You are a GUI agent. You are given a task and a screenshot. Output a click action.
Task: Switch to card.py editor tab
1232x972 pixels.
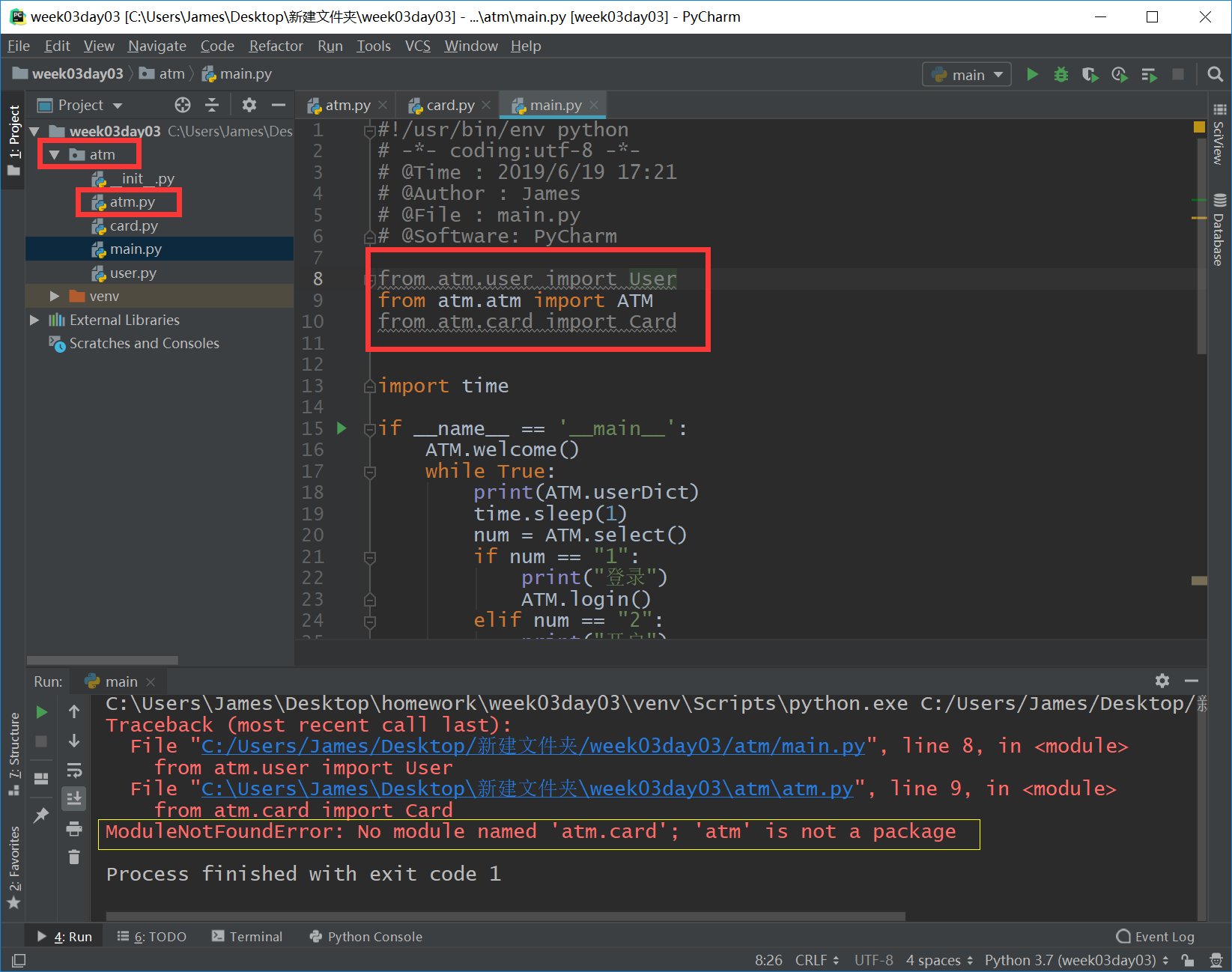[450, 105]
